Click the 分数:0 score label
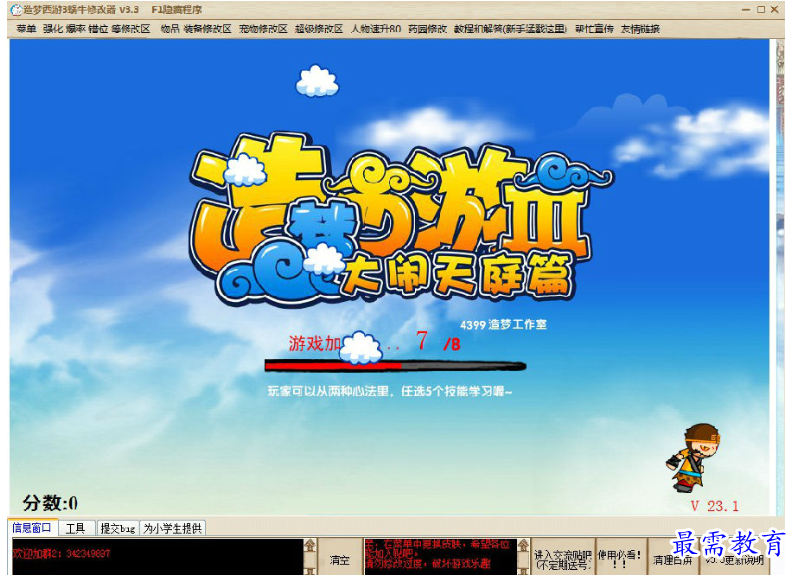Image resolution: width=794 pixels, height=575 pixels. click(x=50, y=503)
